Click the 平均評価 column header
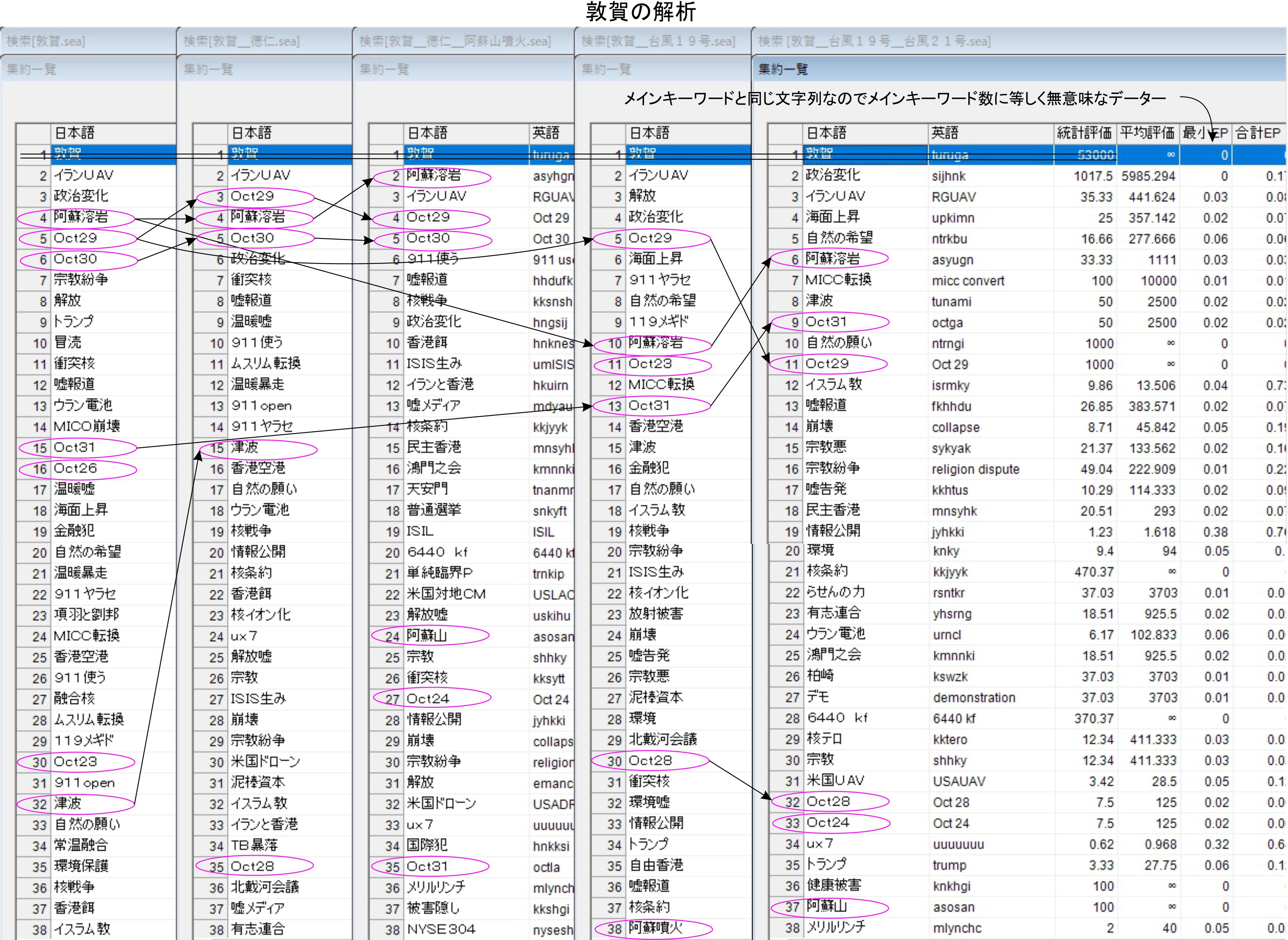 (x=1147, y=133)
